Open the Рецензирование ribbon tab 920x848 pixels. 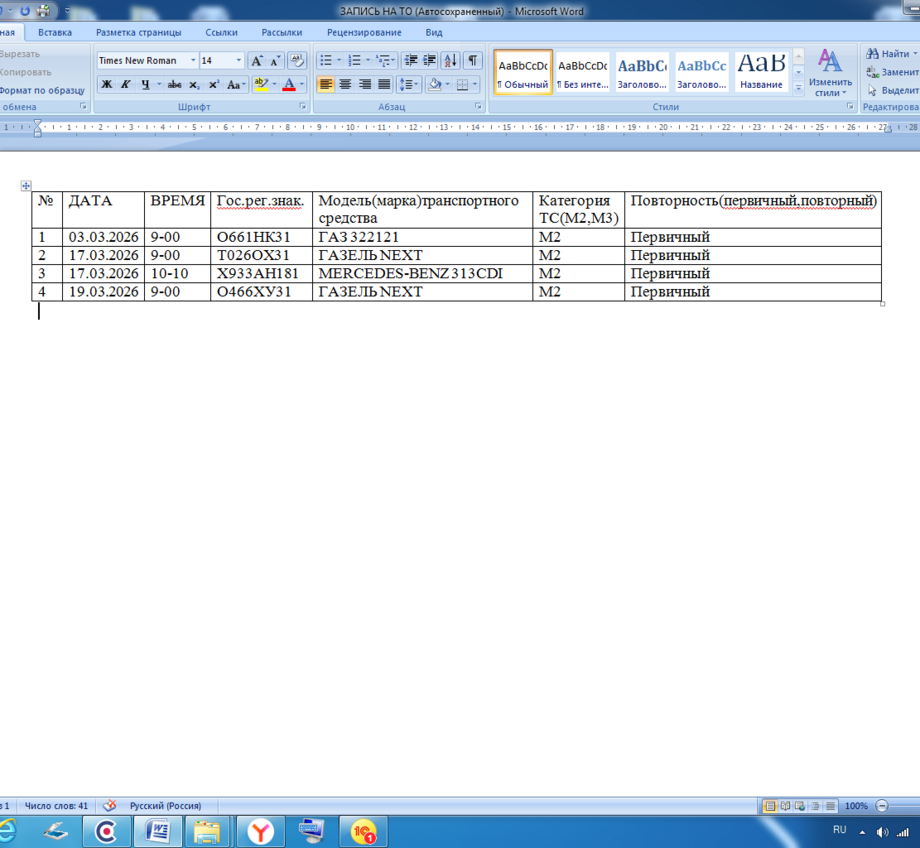pos(364,32)
